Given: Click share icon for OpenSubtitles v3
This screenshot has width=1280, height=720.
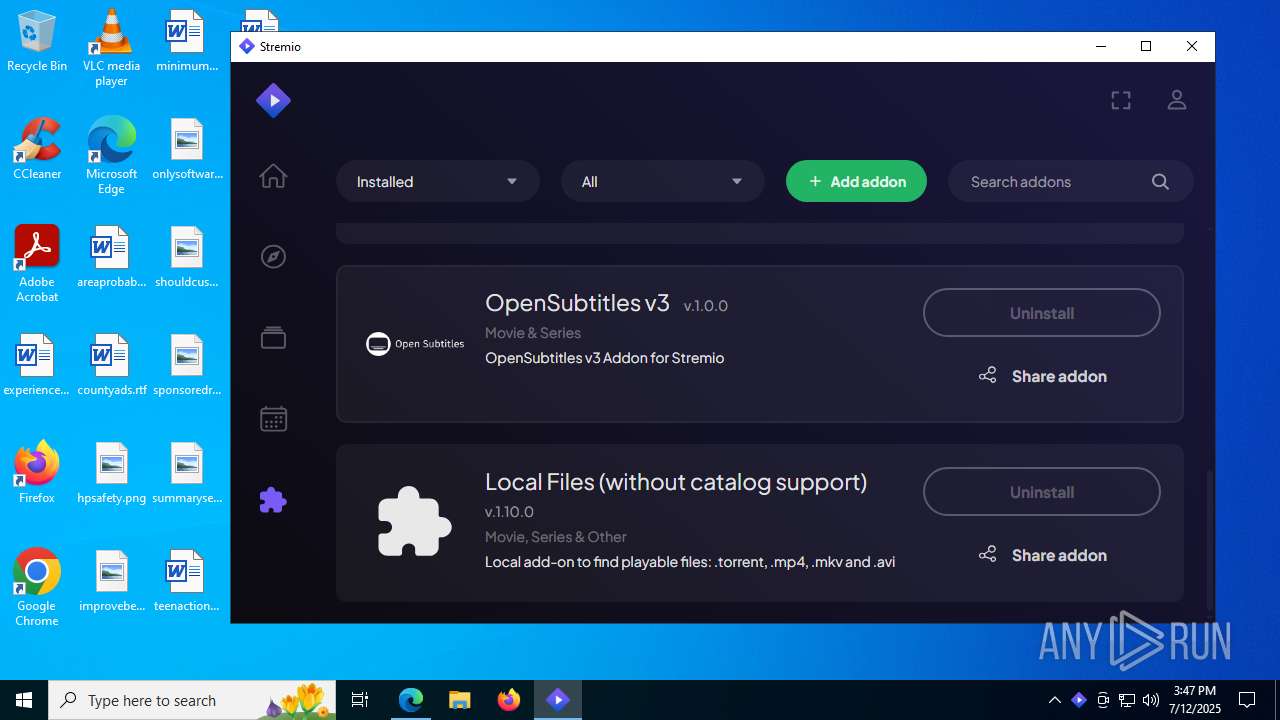Looking at the screenshot, I should [987, 376].
